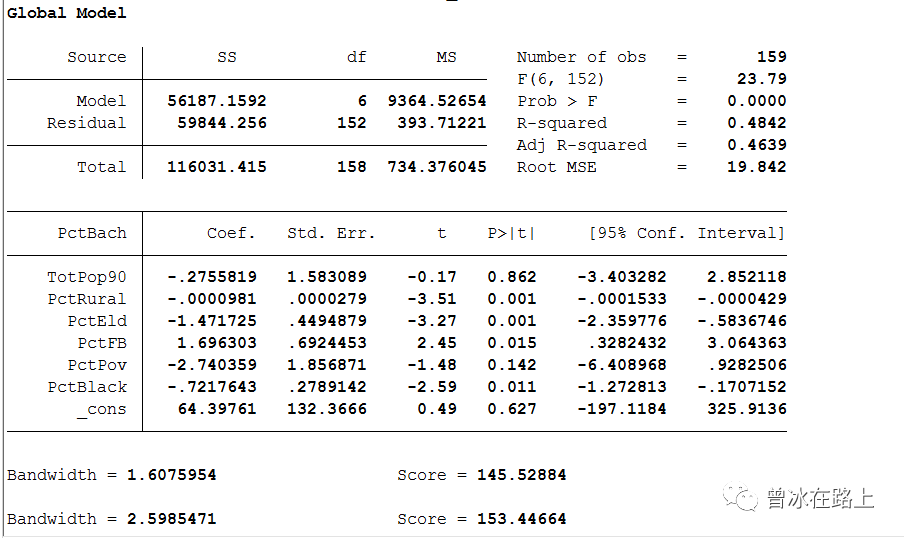Click the PctPov p-value 0.142
Screen dimensions: 904x538
point(511,364)
